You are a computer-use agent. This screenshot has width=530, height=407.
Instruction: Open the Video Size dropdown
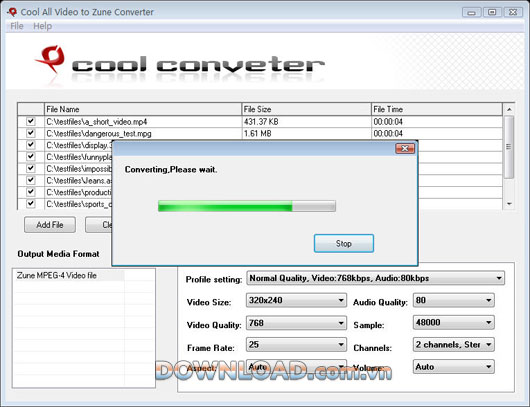point(296,300)
